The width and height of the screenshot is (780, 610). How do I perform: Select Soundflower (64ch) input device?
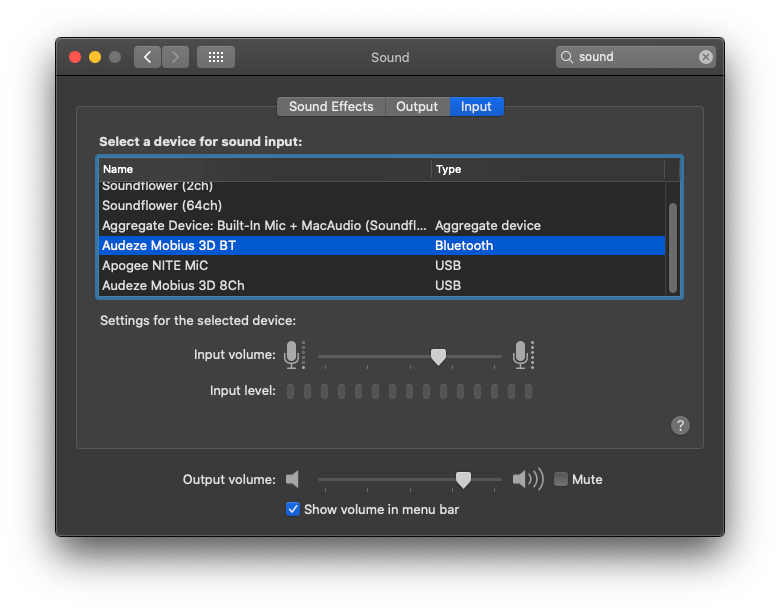(382, 205)
